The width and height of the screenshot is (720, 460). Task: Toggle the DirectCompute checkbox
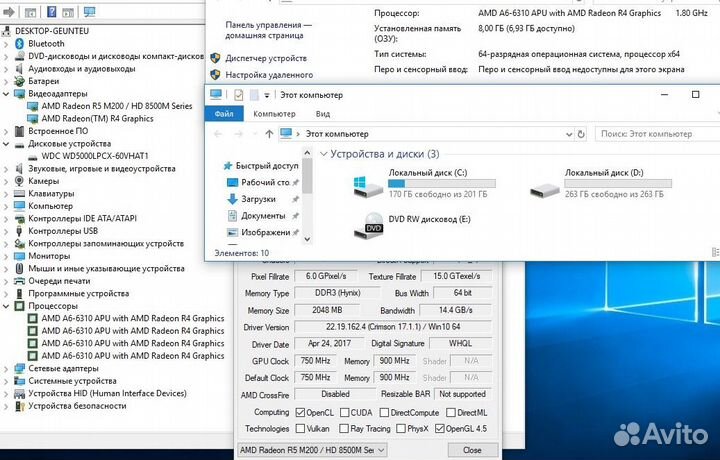pyautogui.click(x=384, y=412)
